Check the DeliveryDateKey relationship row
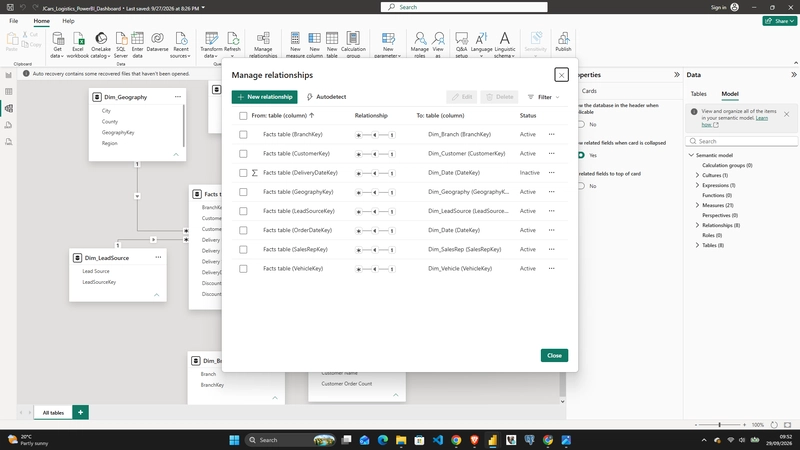 tap(243, 173)
